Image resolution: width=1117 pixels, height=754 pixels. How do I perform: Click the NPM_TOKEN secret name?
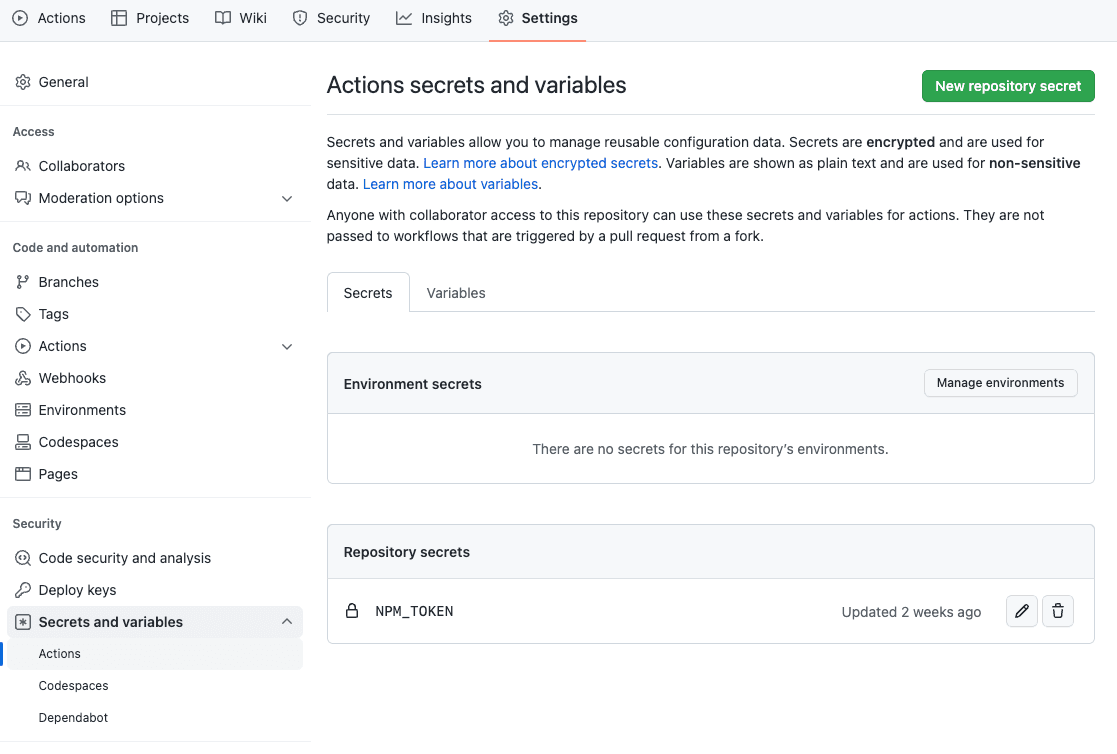[x=414, y=611]
